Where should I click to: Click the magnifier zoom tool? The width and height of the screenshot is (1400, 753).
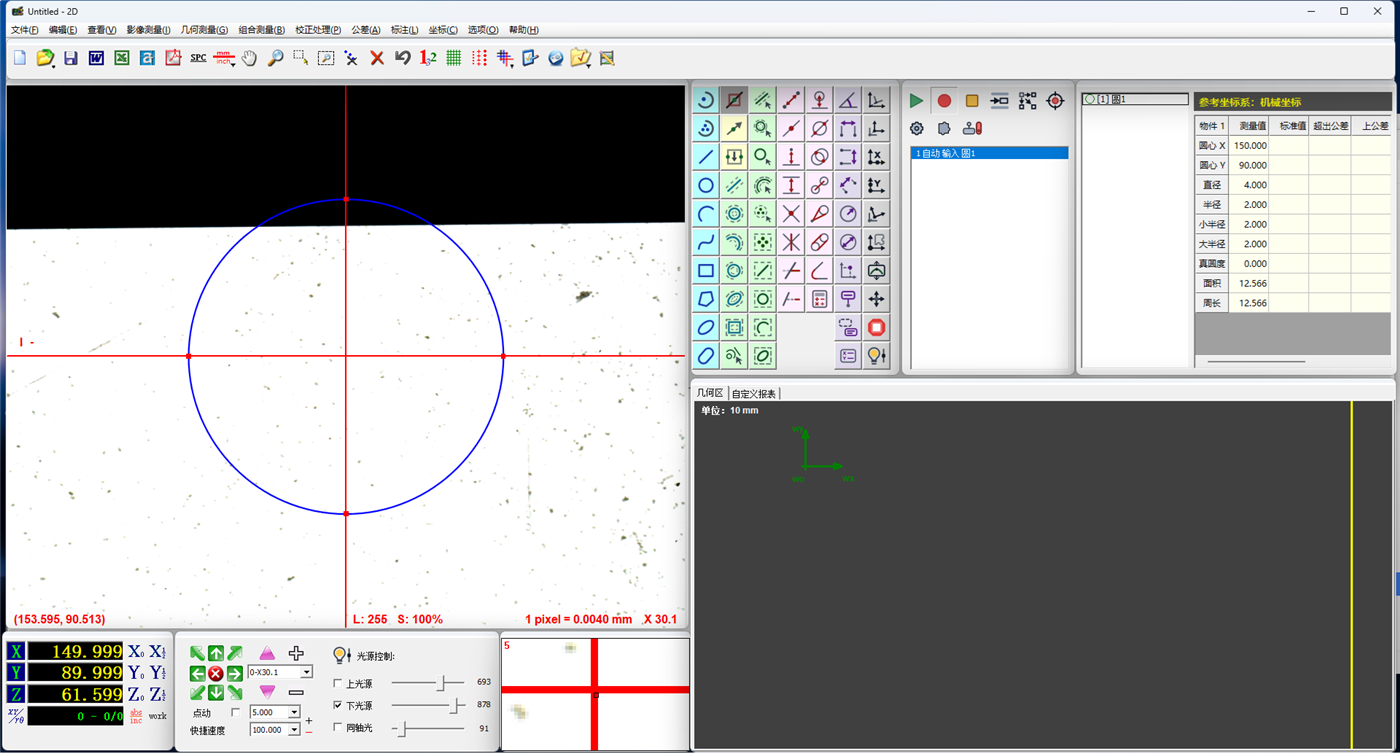coord(275,58)
